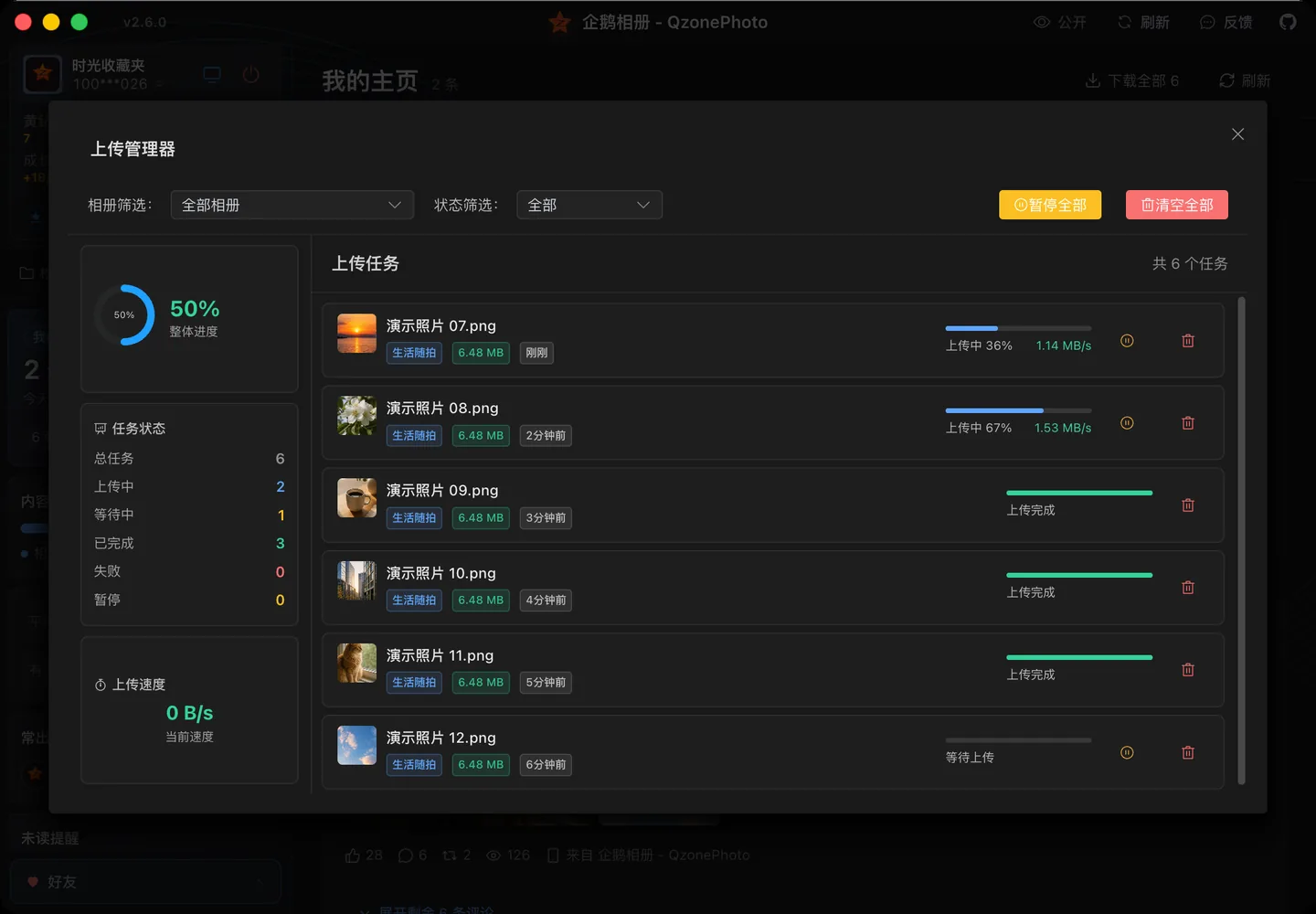Screen dimensions: 1316x914
Task: Click the 共 6 个任务 label
Action: pos(1189,263)
